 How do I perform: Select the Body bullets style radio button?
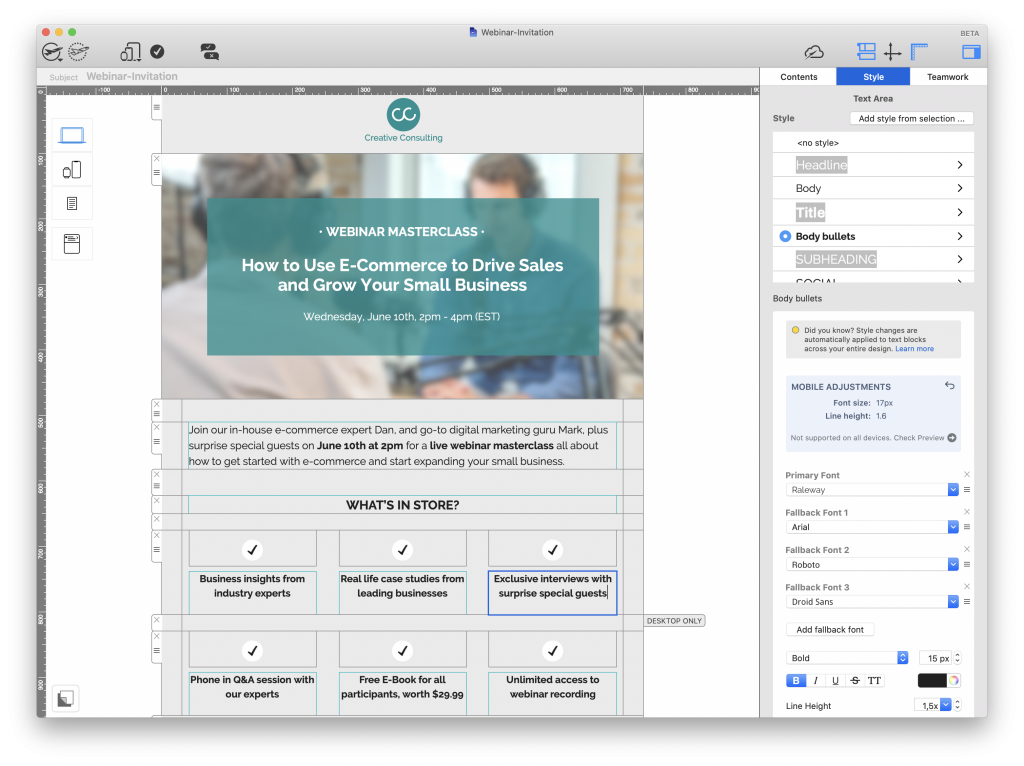[785, 236]
